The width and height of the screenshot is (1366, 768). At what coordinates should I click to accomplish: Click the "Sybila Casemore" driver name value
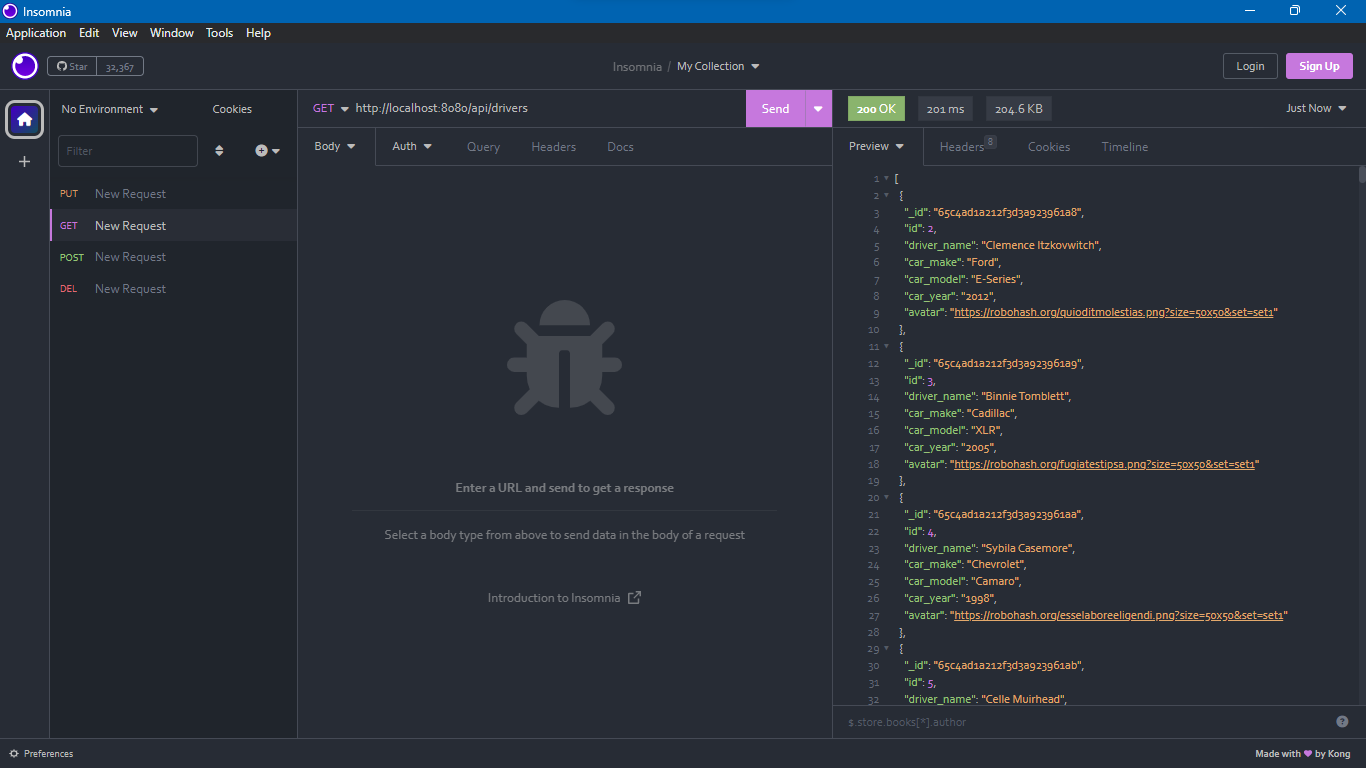1028,548
